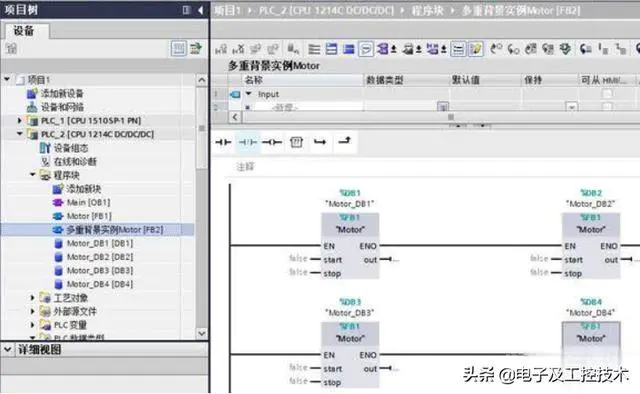Toggle the yellow favorites notepad icon

(476, 49)
